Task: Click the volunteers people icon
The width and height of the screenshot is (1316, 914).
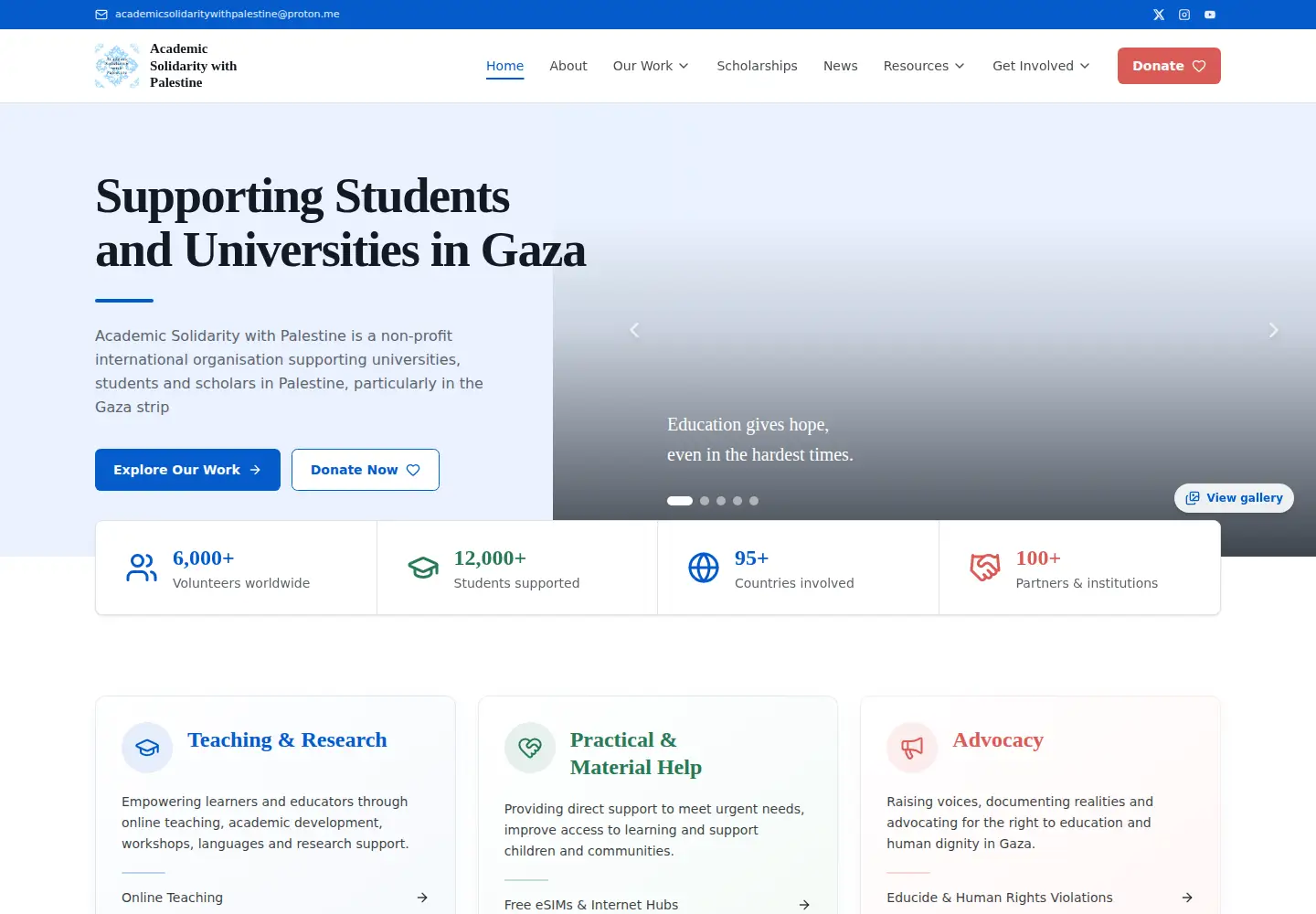Action: click(142, 568)
